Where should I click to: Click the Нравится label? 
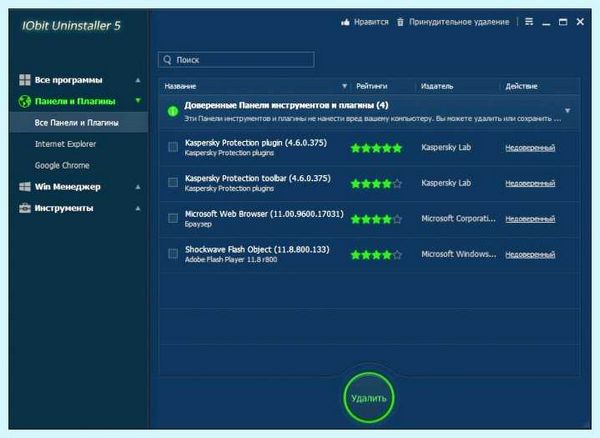371,22
